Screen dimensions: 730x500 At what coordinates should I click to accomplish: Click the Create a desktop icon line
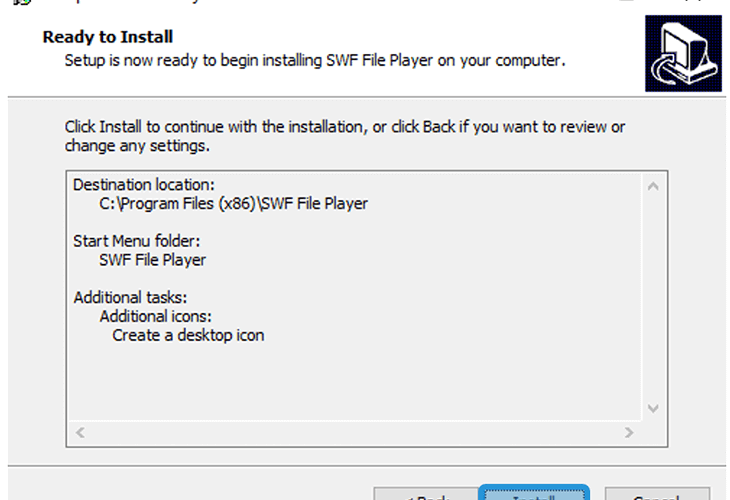[x=188, y=336]
